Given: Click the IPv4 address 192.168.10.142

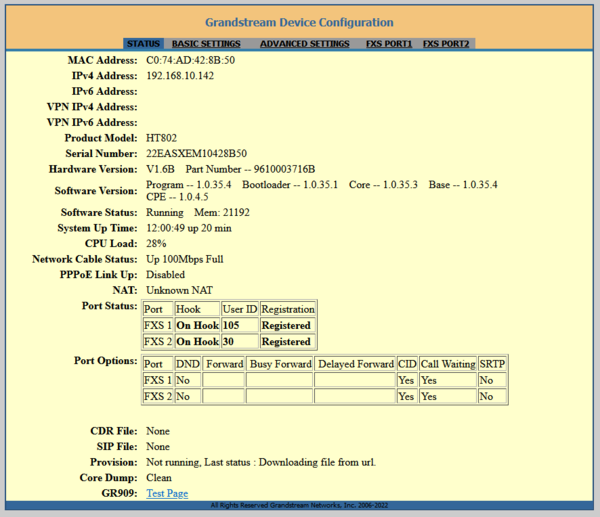Looking at the screenshot, I should [180, 76].
